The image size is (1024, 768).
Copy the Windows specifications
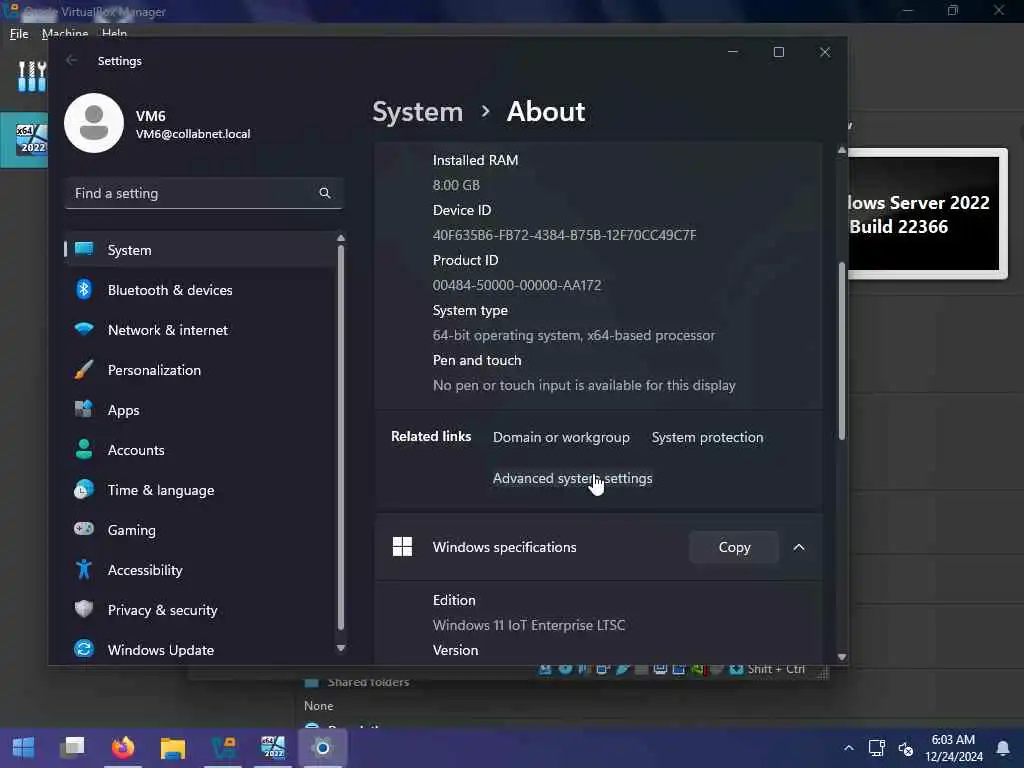734,547
